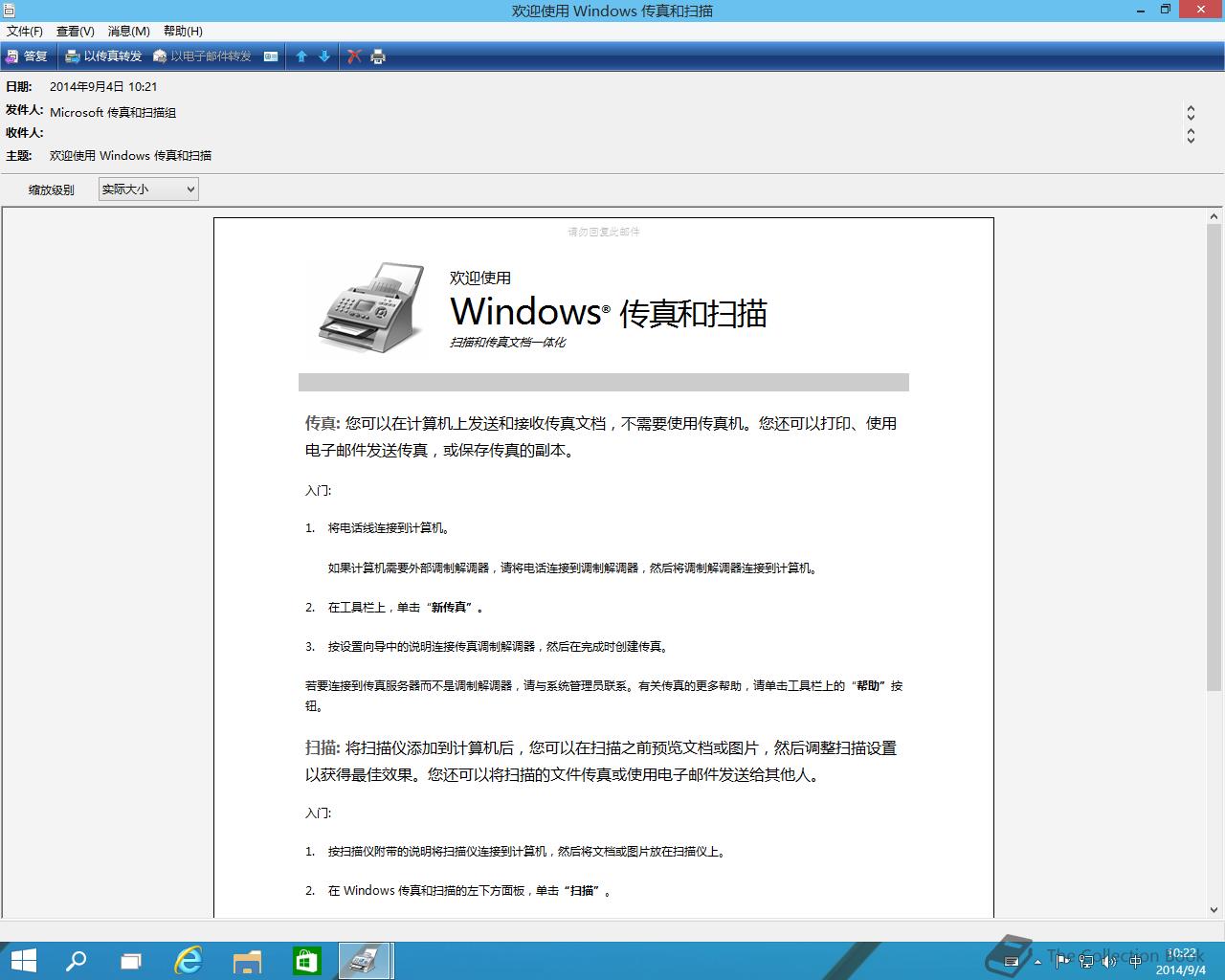This screenshot has height=980, width=1225.
Task: Click the window system menu icon
Action: point(10,11)
